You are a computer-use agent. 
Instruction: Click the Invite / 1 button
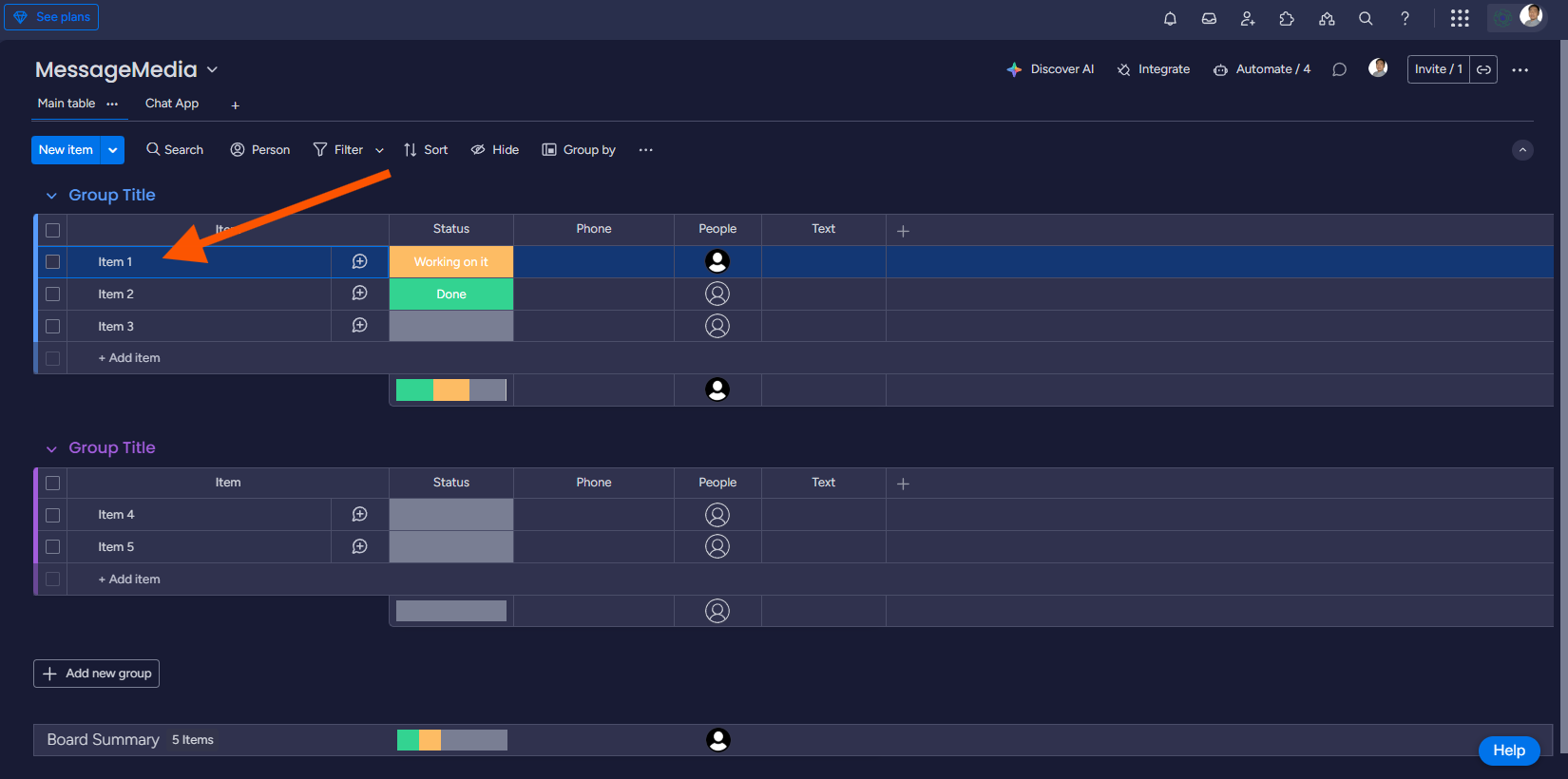[1439, 69]
